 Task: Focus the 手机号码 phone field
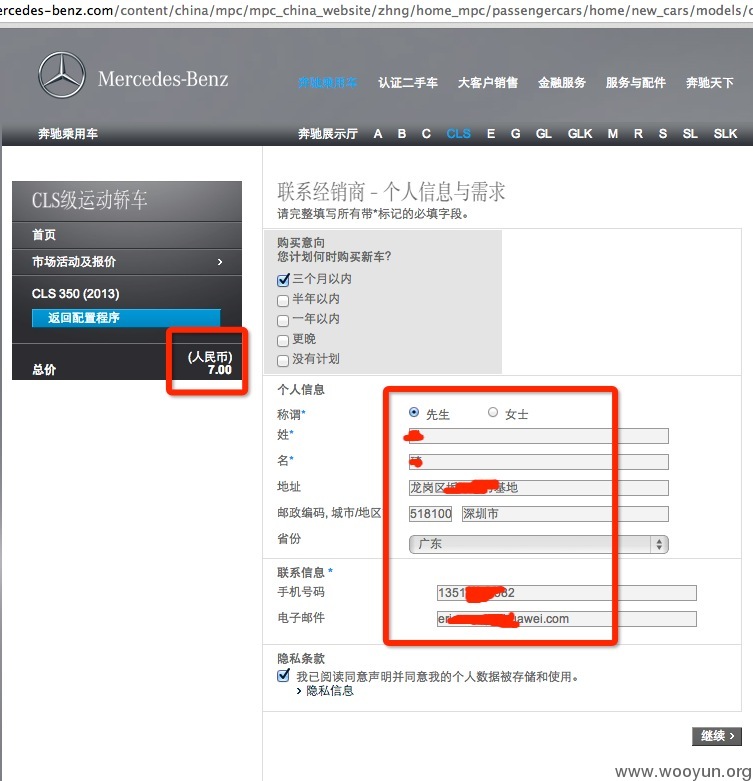tap(567, 593)
